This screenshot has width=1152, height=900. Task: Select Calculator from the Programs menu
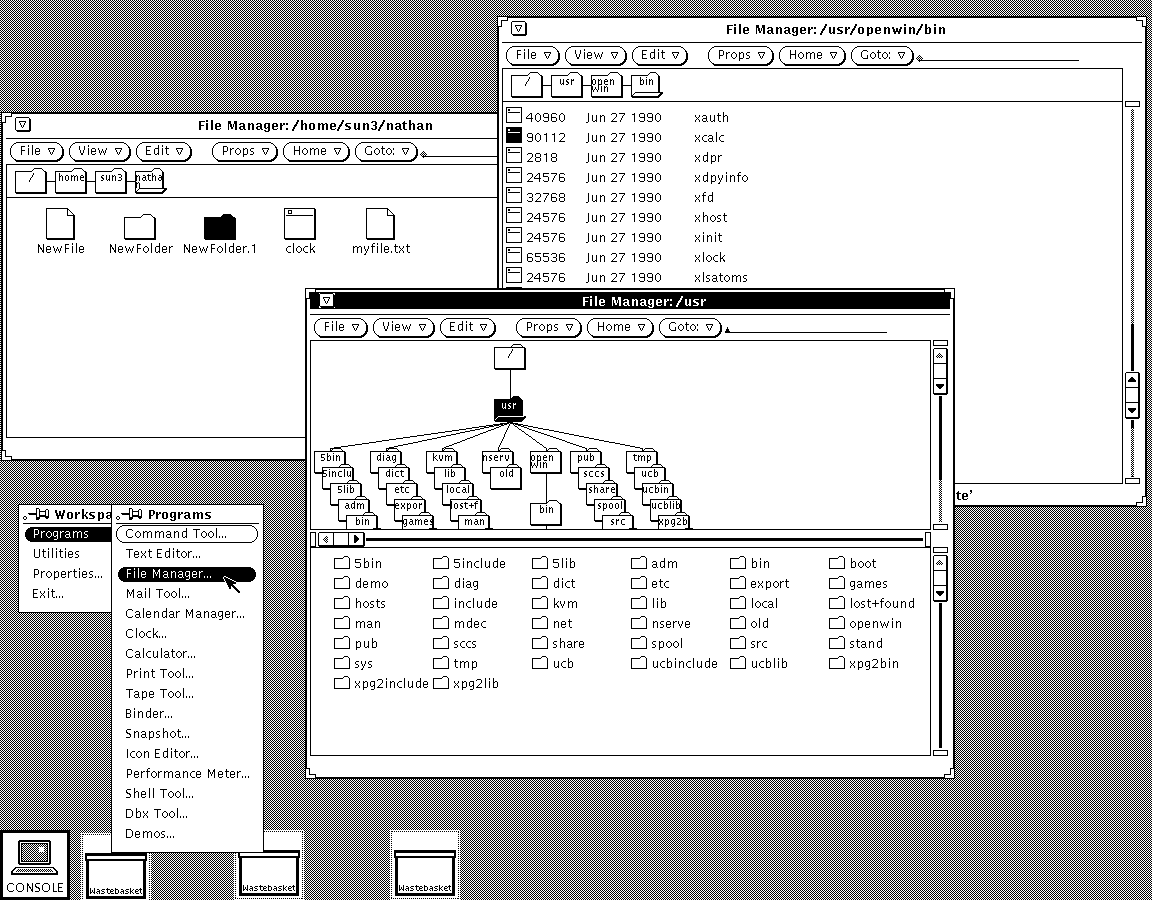(x=160, y=653)
